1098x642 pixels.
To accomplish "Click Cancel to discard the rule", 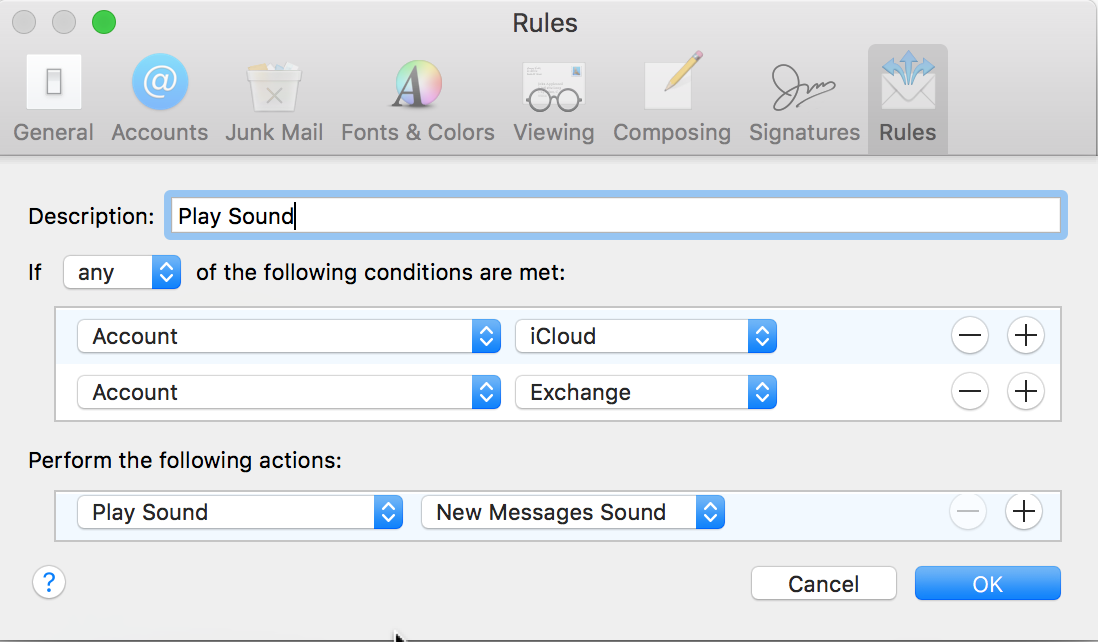I will tap(824, 584).
